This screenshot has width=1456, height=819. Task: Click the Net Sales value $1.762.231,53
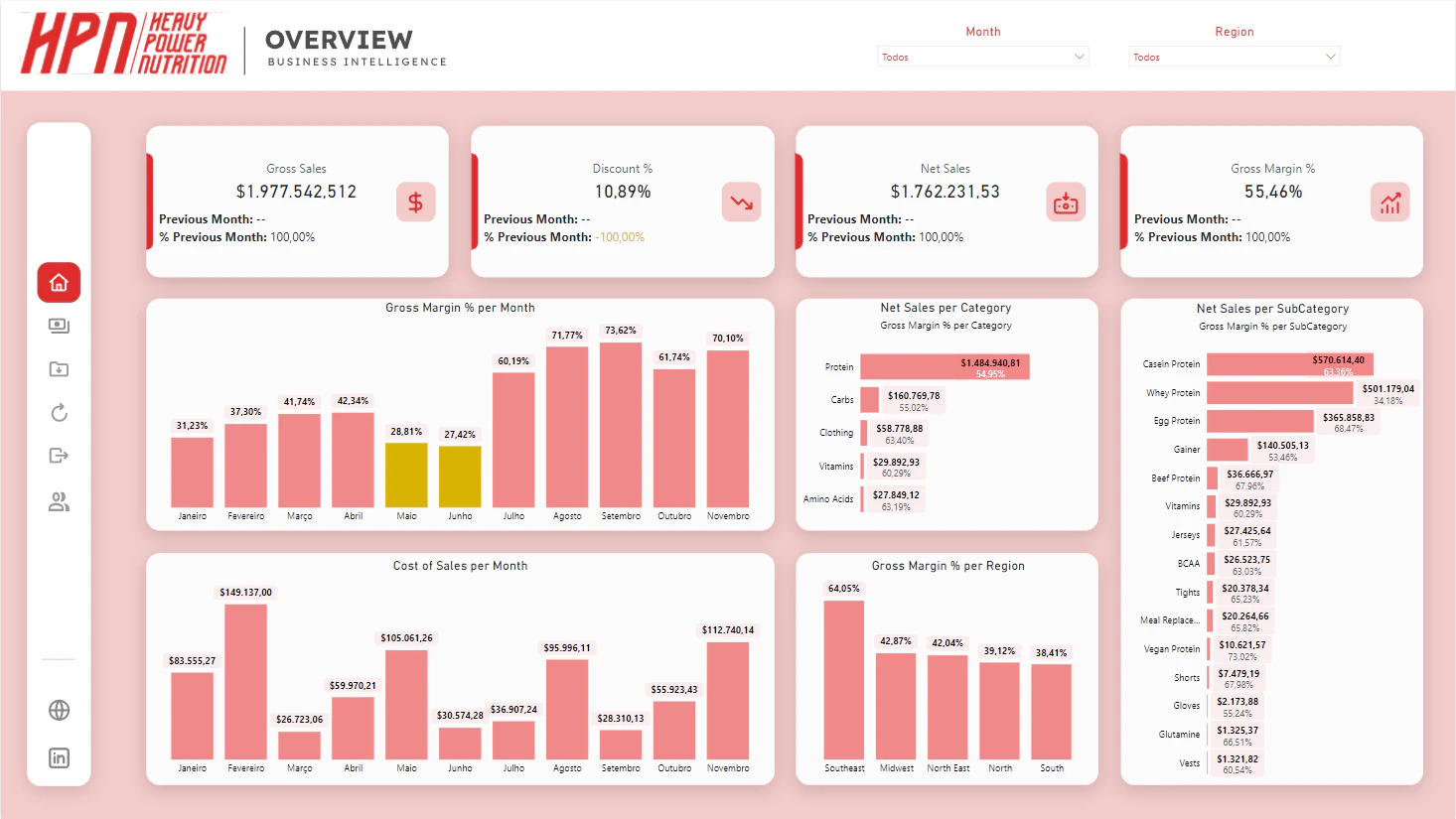click(946, 192)
